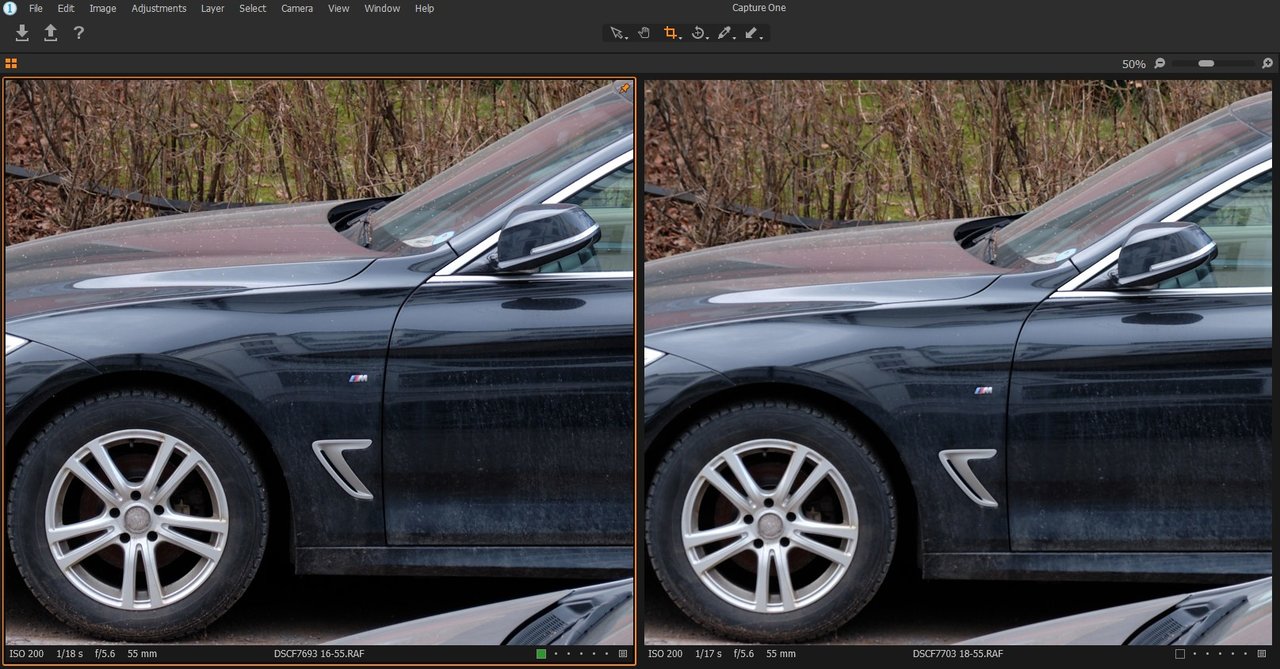Toggle empty color tag box on DSCF7703
Image resolution: width=1280 pixels, height=669 pixels.
1180,654
